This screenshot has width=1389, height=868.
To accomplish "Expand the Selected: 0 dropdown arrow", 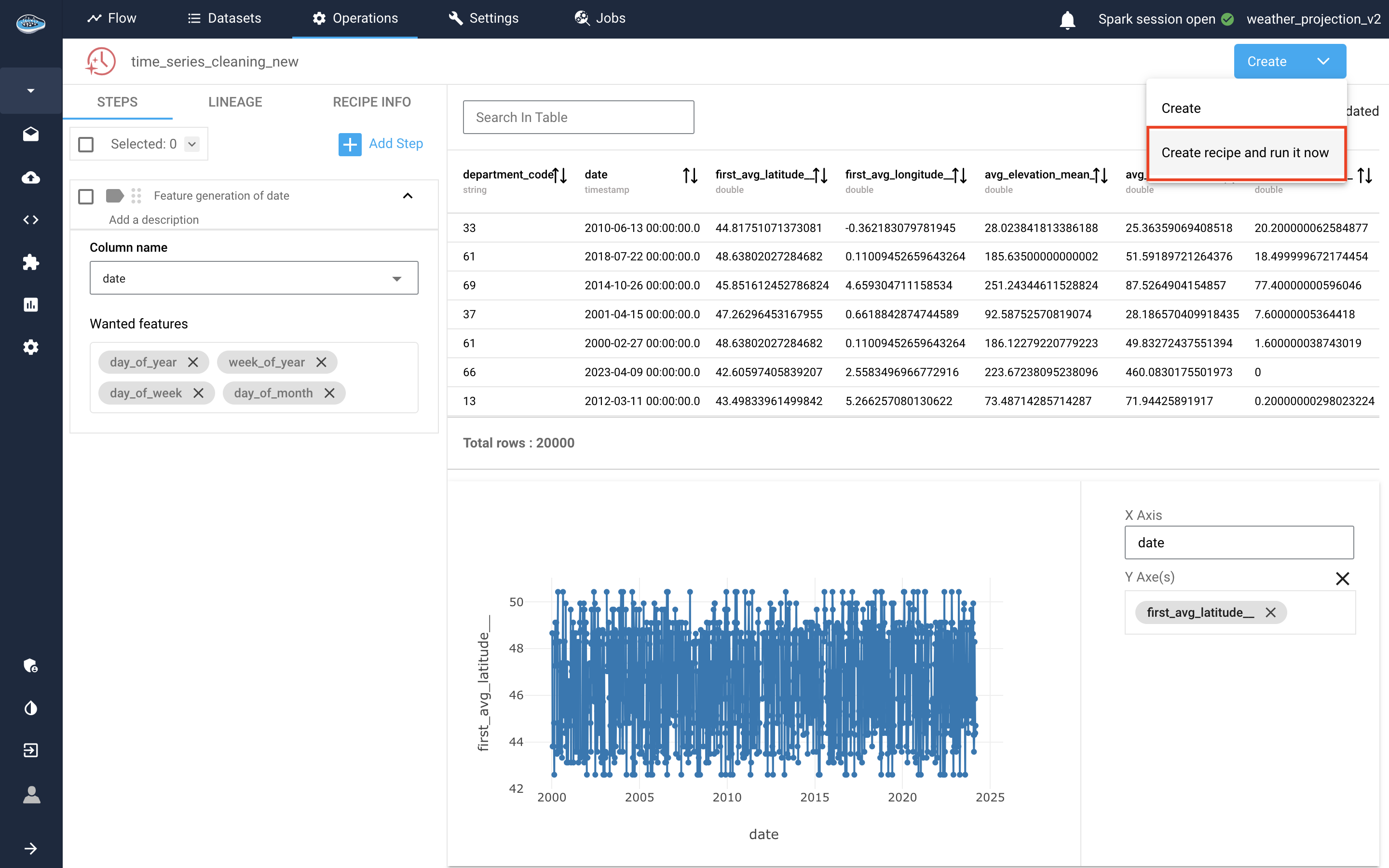I will (x=192, y=144).
